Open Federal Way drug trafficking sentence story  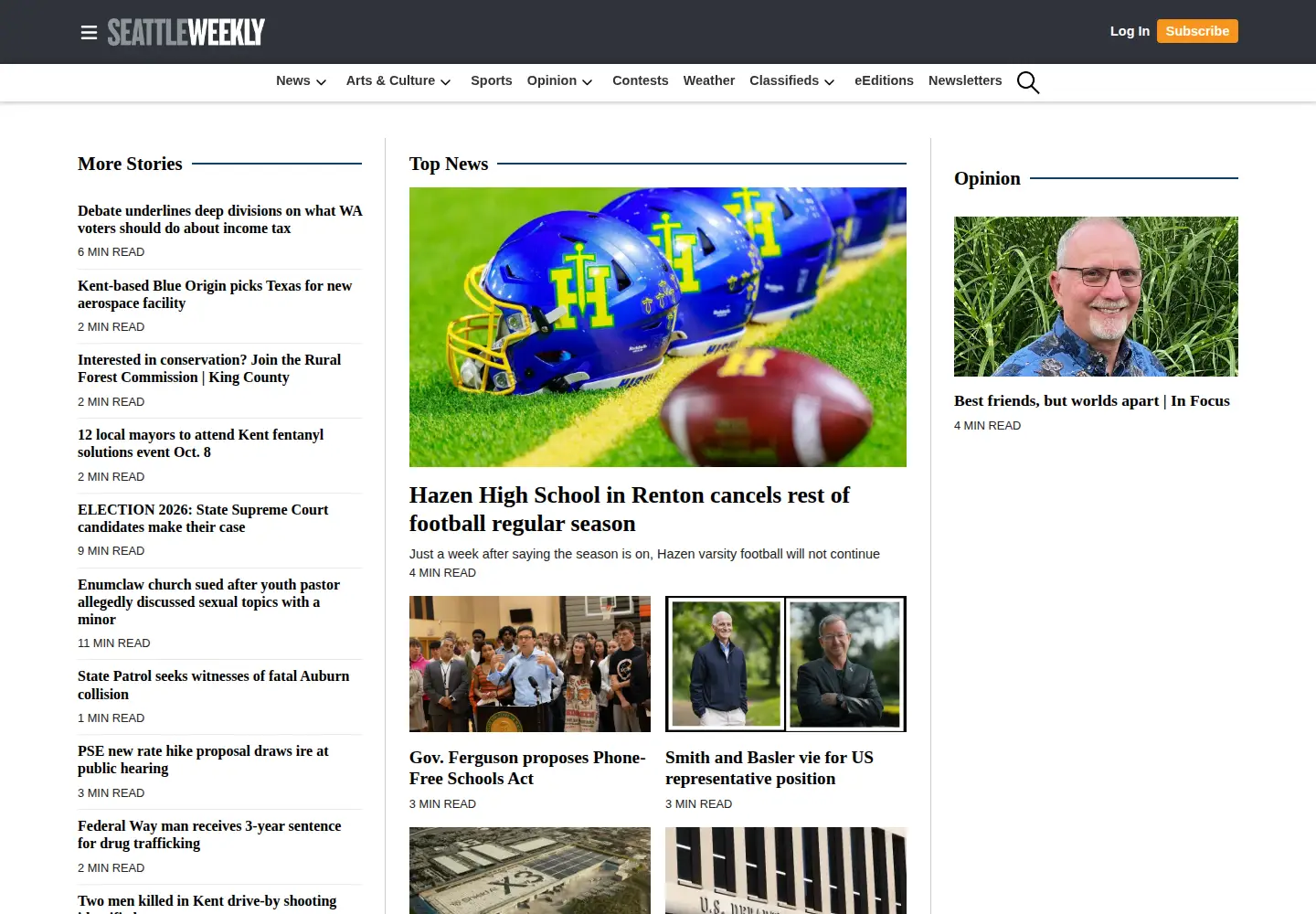coord(209,834)
